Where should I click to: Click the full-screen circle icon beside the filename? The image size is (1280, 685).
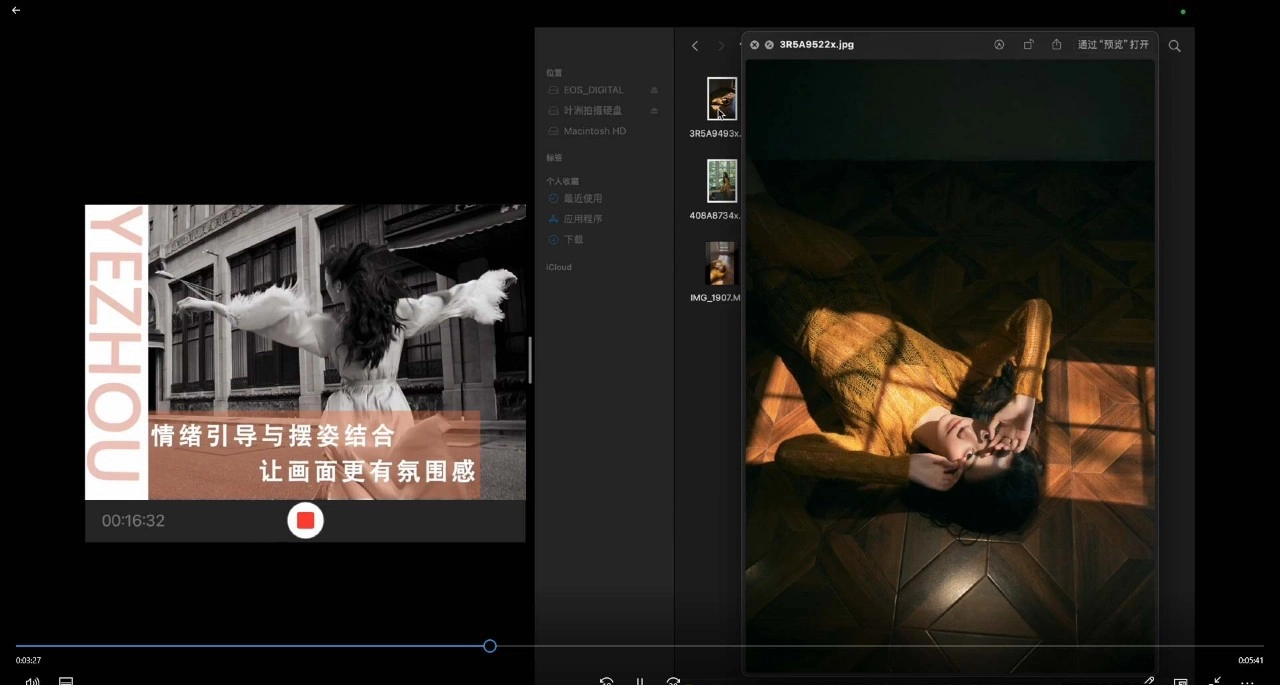pyautogui.click(x=769, y=45)
